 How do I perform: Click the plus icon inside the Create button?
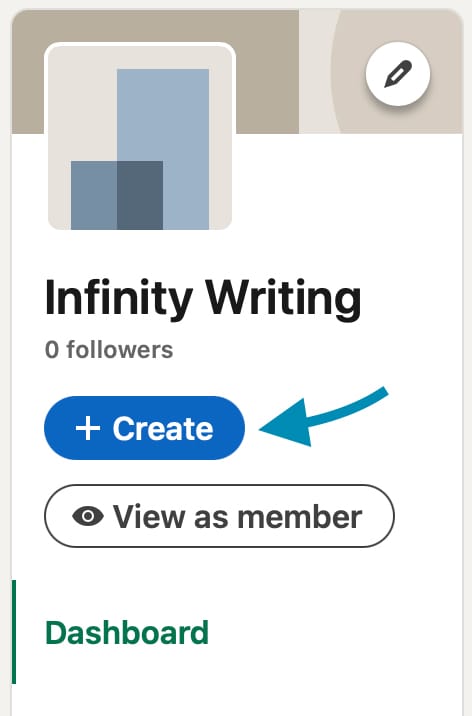[88, 429]
